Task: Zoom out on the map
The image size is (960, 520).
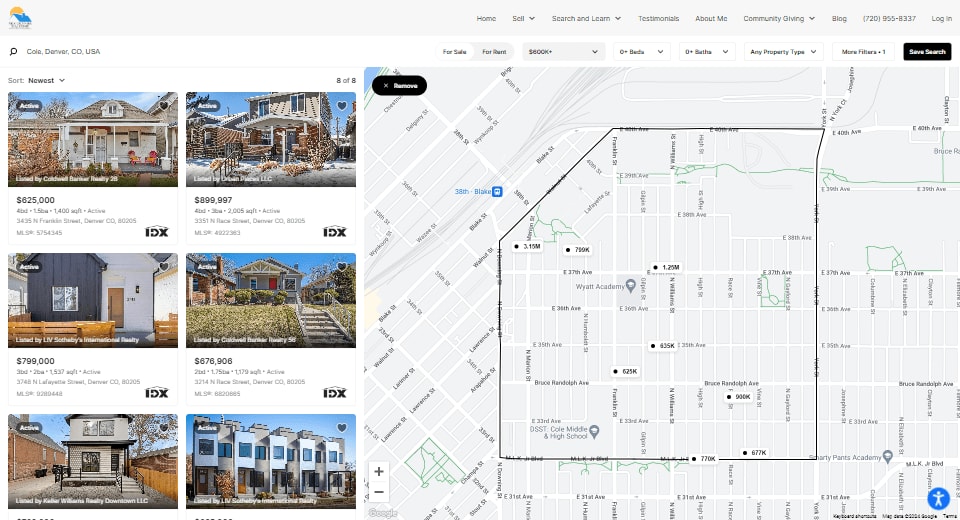Action: pos(379,492)
